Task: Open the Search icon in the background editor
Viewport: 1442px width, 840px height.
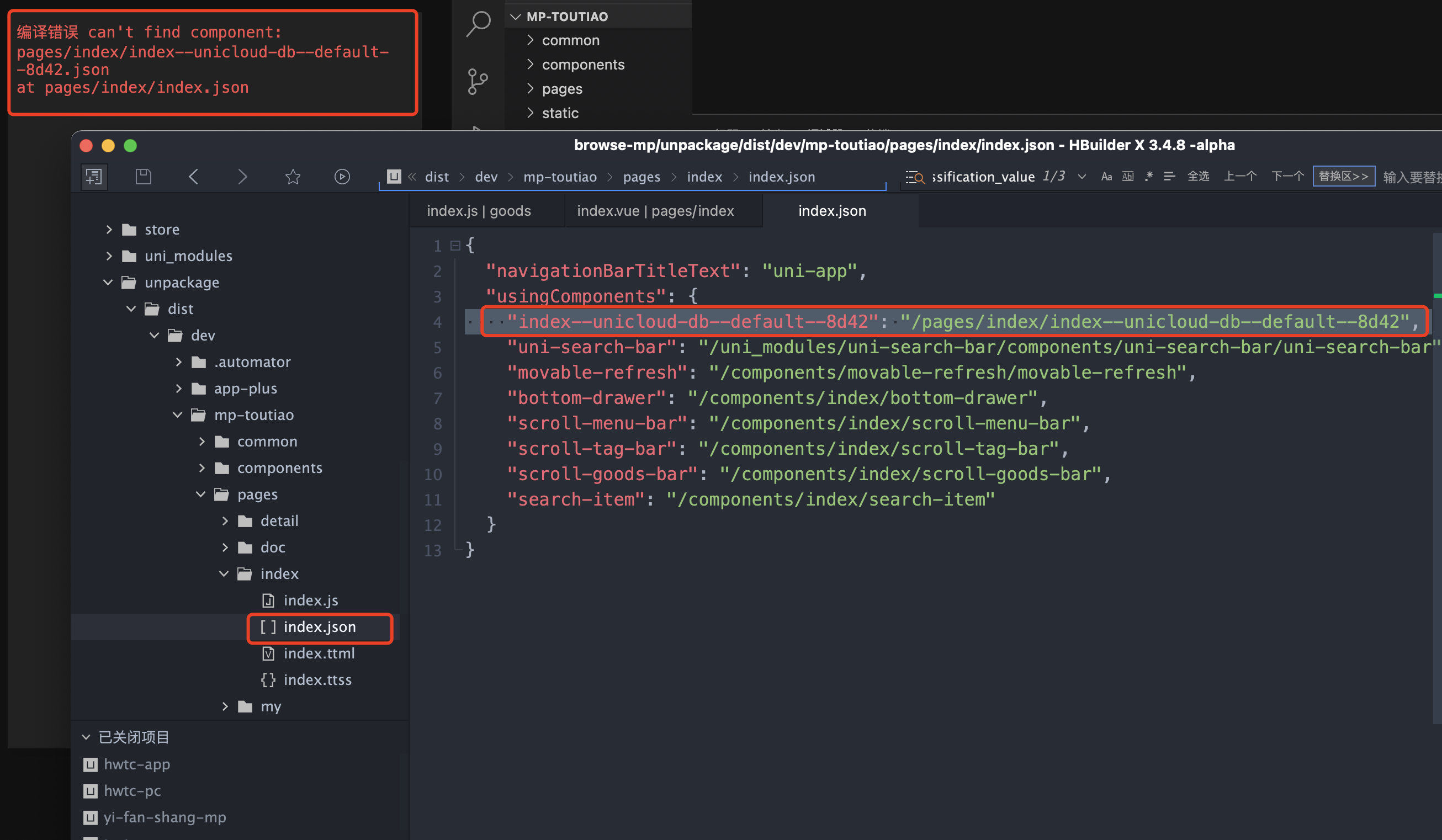Action: 479,24
